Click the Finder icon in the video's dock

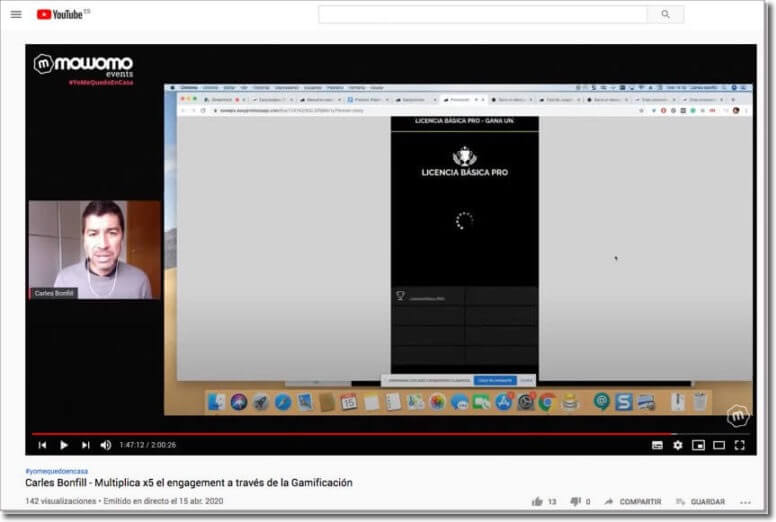point(216,402)
